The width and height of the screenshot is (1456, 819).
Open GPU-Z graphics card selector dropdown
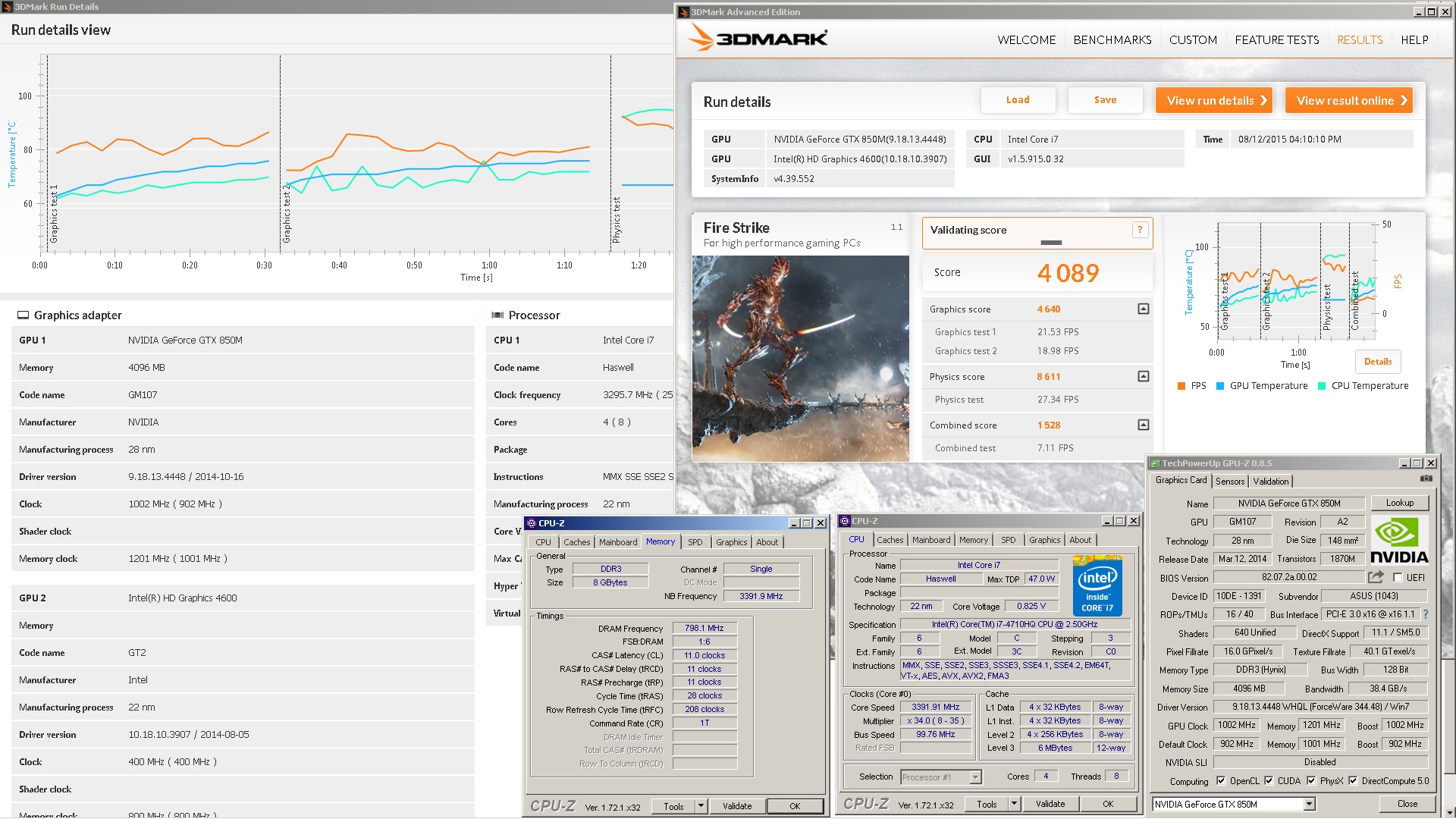(1309, 804)
